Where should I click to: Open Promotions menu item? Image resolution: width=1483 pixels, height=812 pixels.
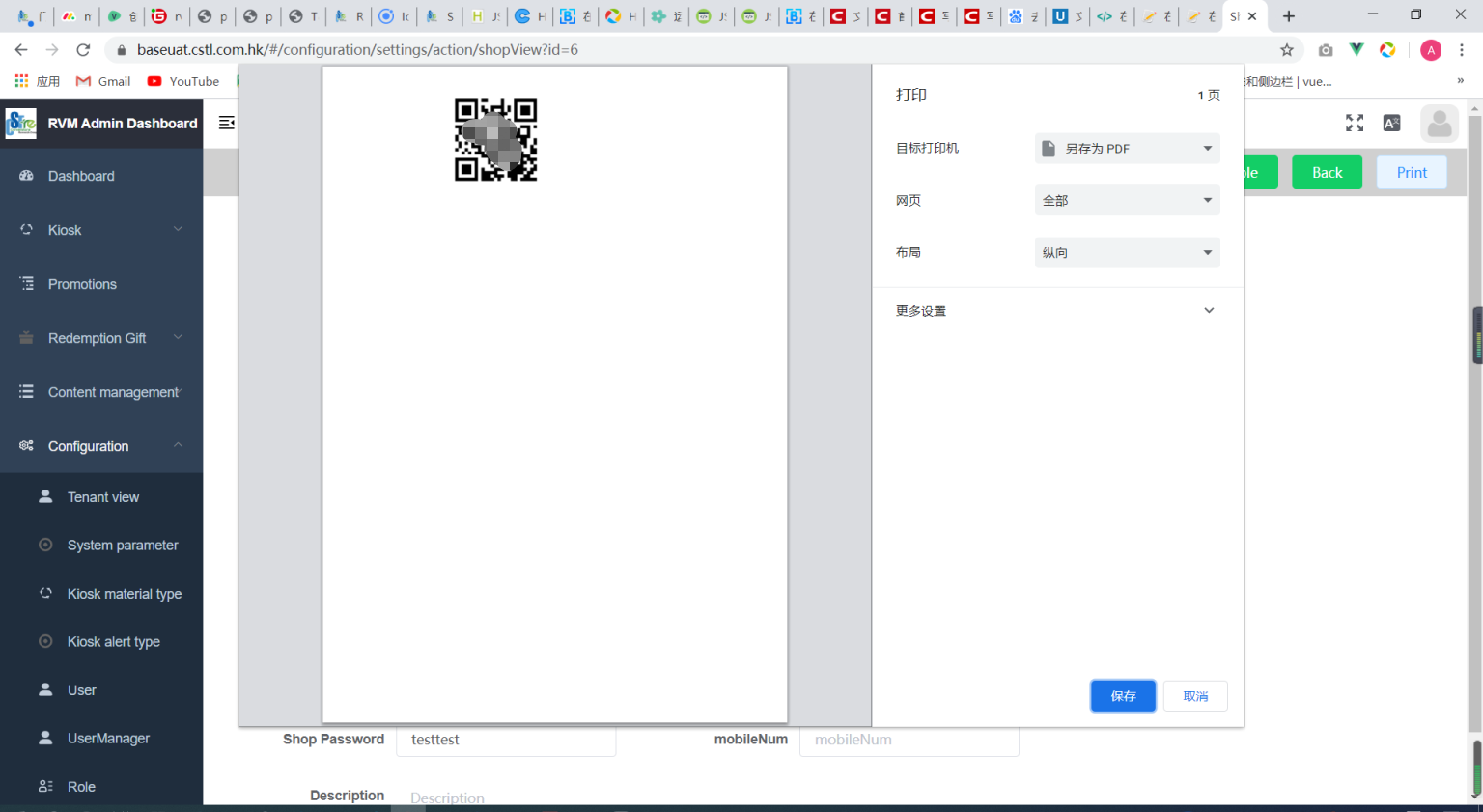pyautogui.click(x=101, y=284)
